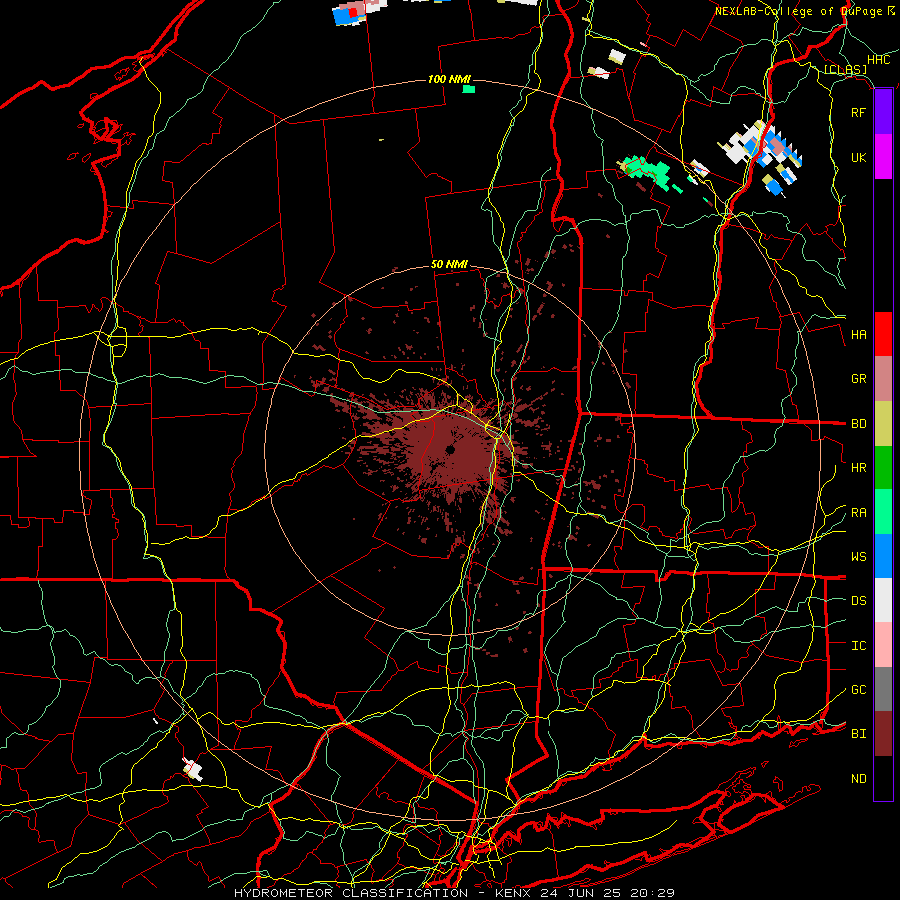
Task: Click the DS legend label
Action: (x=858, y=601)
